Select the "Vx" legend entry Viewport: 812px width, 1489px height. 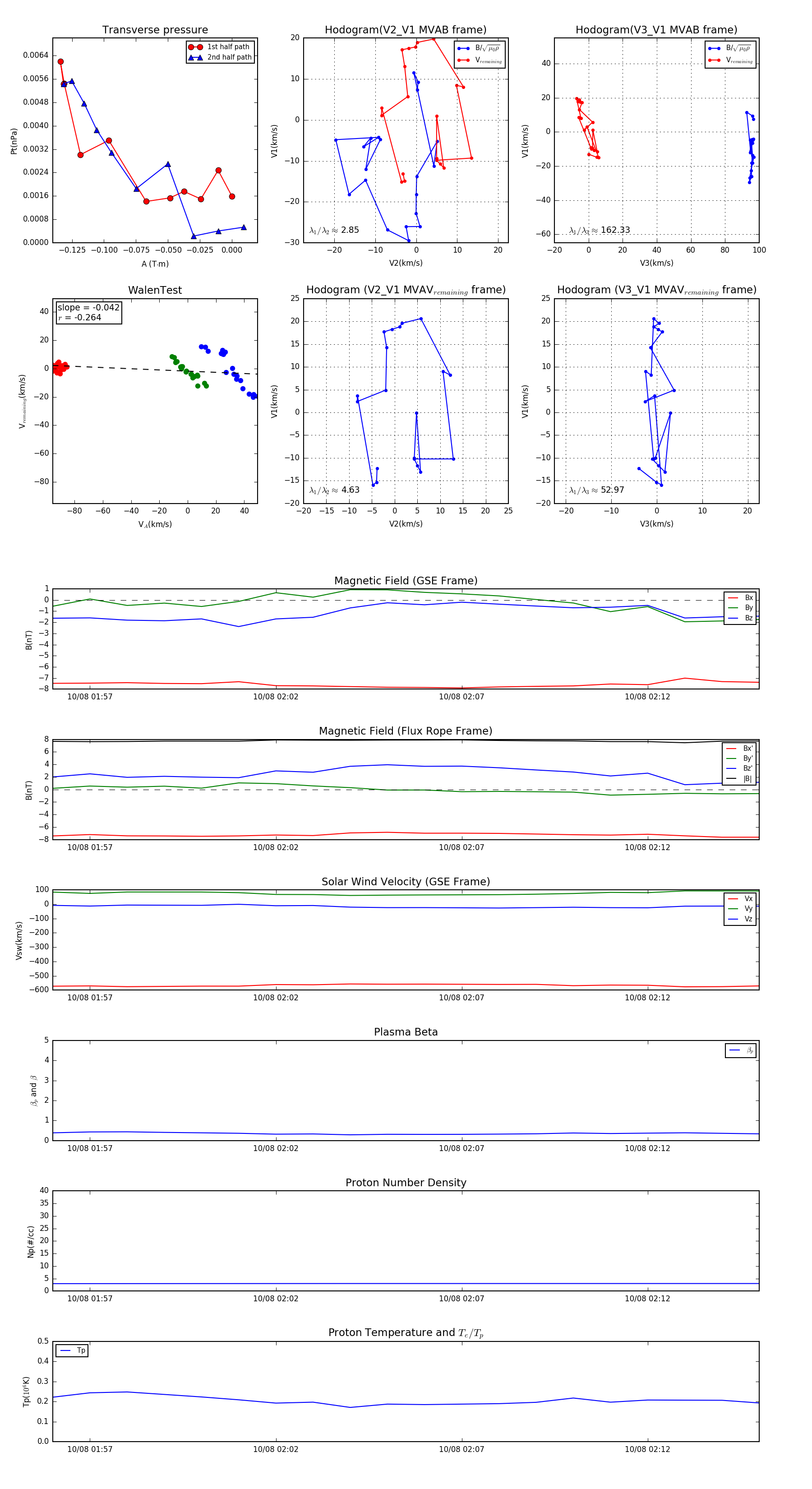[x=740, y=898]
